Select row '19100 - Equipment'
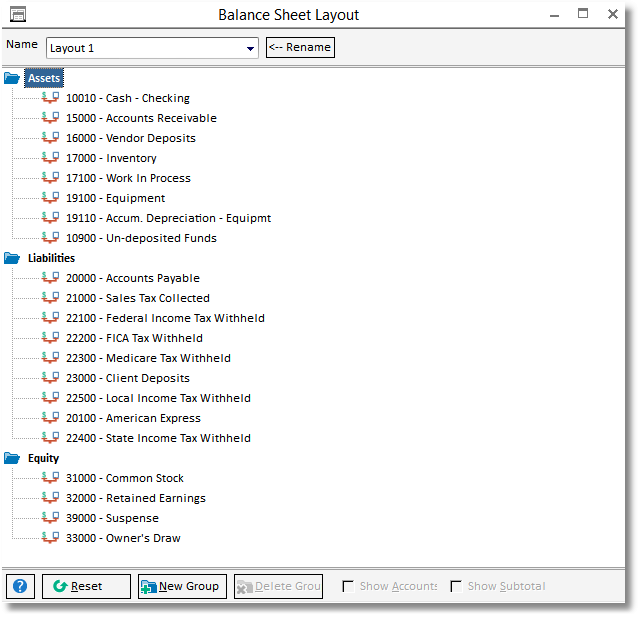The height and width of the screenshot is (617, 639). tap(116, 198)
